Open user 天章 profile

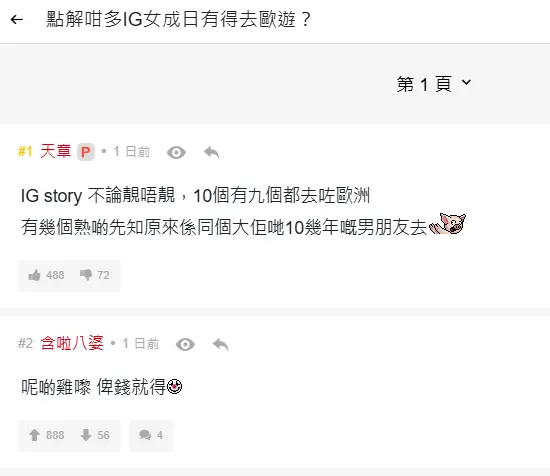coord(55,152)
